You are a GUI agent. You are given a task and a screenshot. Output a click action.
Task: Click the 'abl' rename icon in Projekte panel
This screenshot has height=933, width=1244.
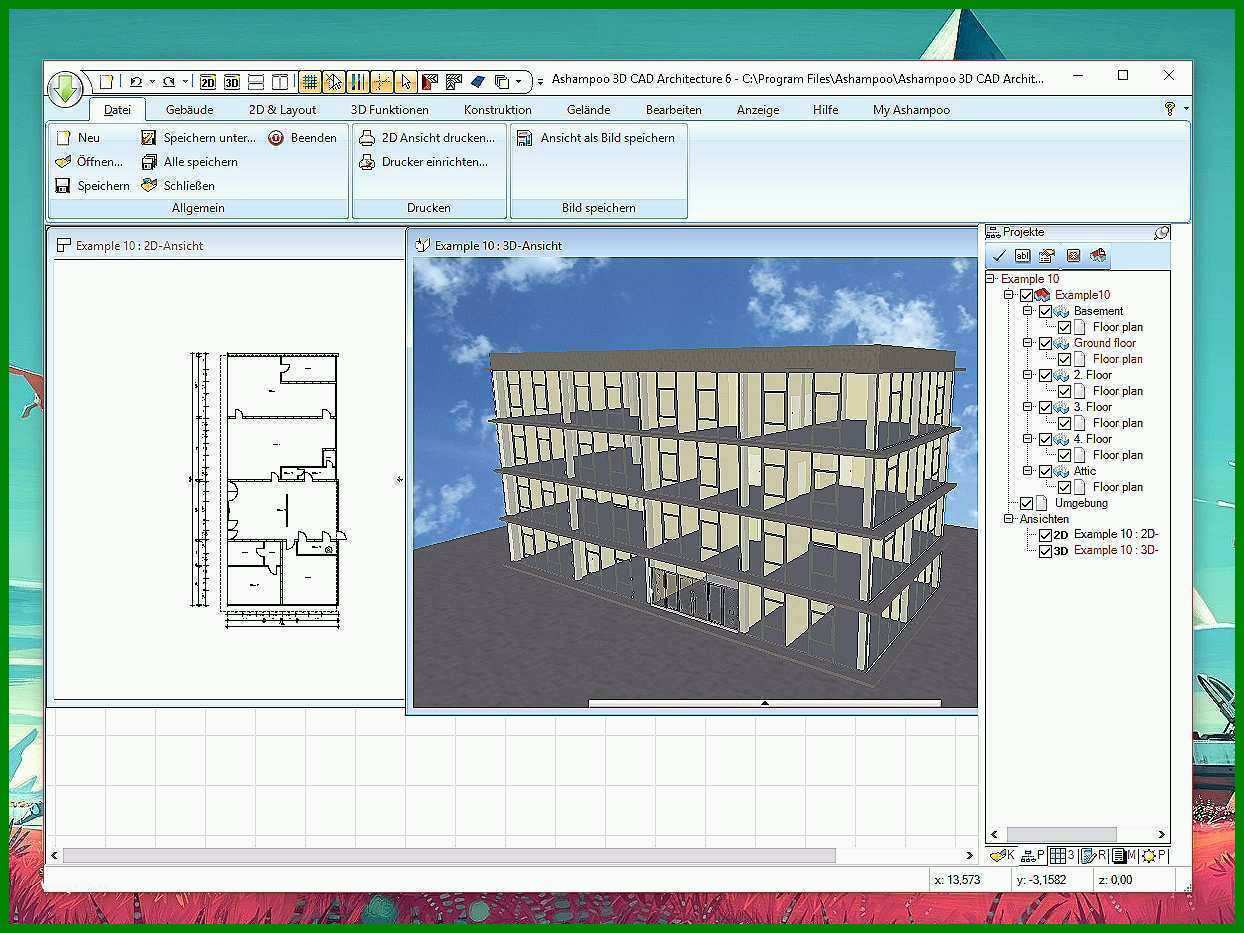click(1022, 256)
